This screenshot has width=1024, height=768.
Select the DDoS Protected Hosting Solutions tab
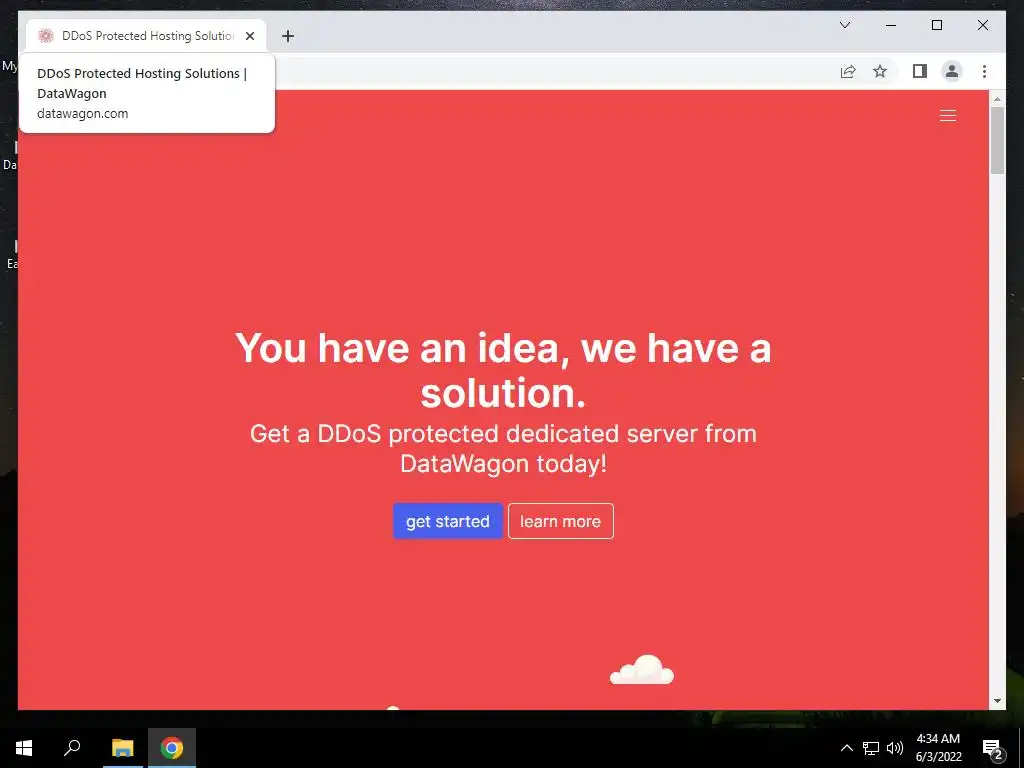point(147,36)
